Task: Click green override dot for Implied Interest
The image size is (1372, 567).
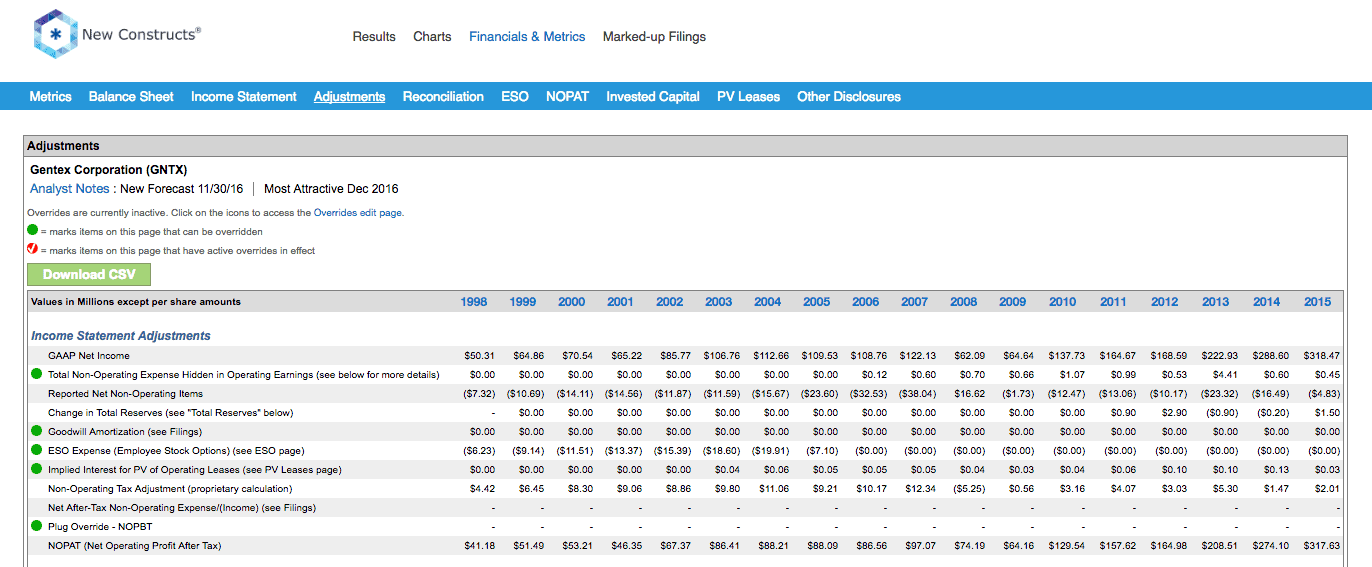Action: click(x=37, y=470)
